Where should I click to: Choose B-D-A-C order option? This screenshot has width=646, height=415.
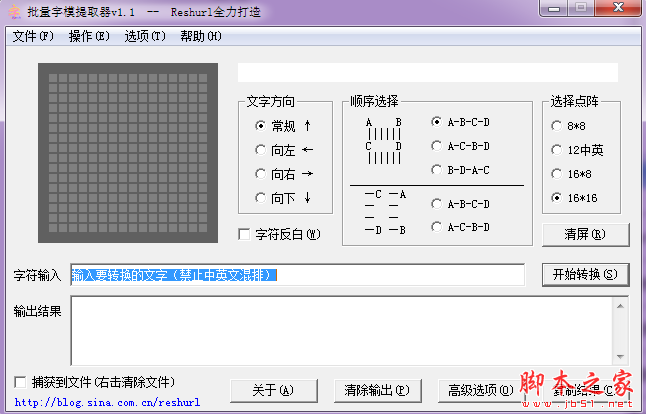click(436, 169)
